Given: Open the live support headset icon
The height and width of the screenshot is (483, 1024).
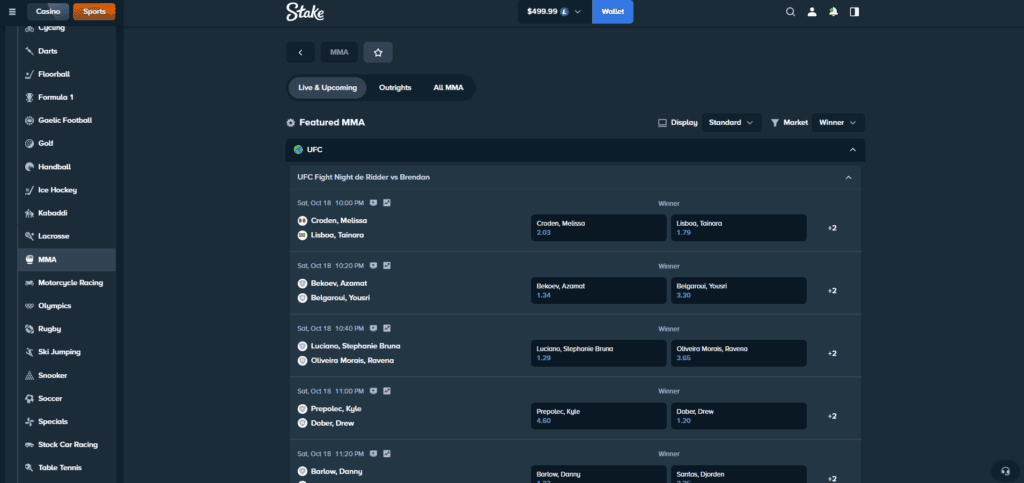Looking at the screenshot, I should pos(1004,470).
